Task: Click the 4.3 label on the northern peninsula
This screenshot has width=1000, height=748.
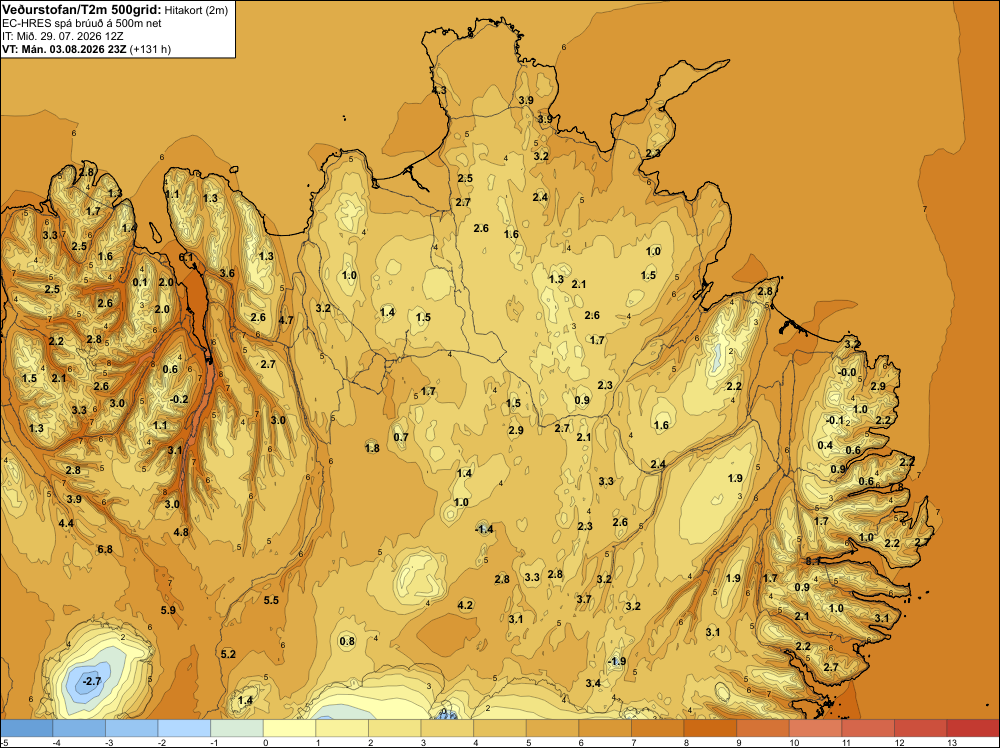Action: click(x=439, y=91)
